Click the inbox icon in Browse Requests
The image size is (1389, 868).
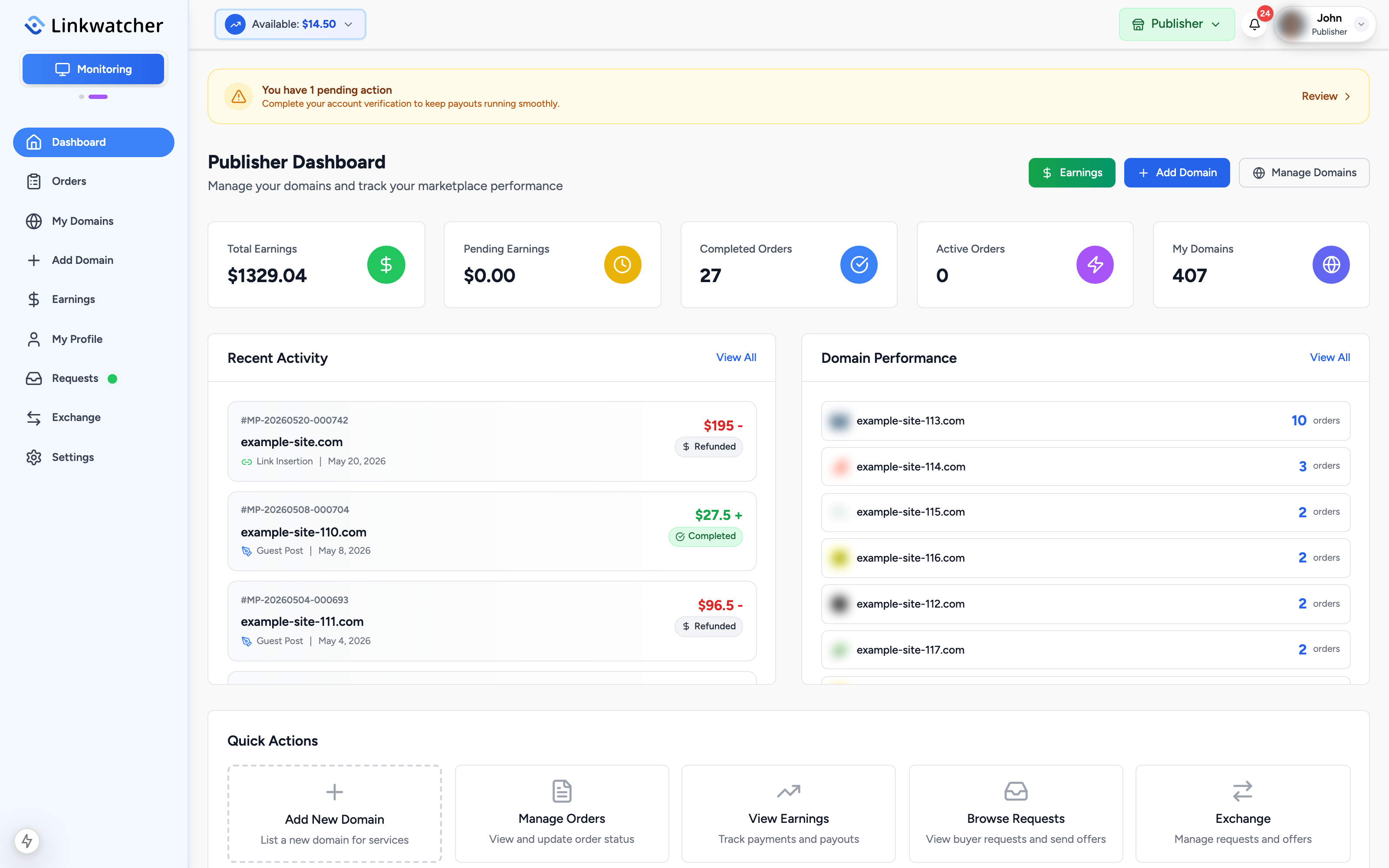(1016, 791)
